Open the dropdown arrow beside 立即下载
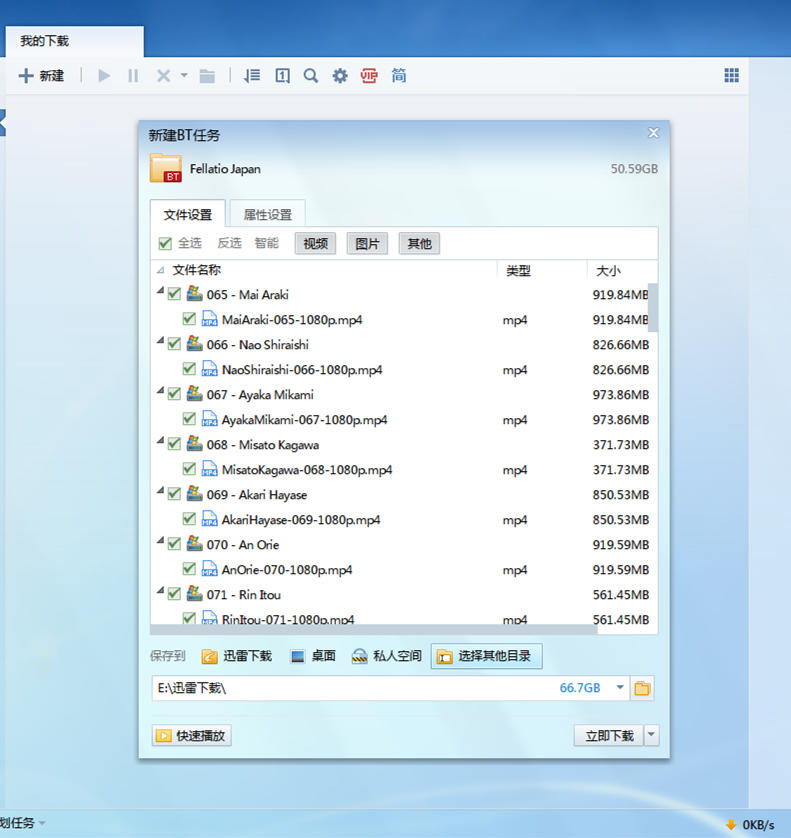Screen dimensions: 791x838 652,735
